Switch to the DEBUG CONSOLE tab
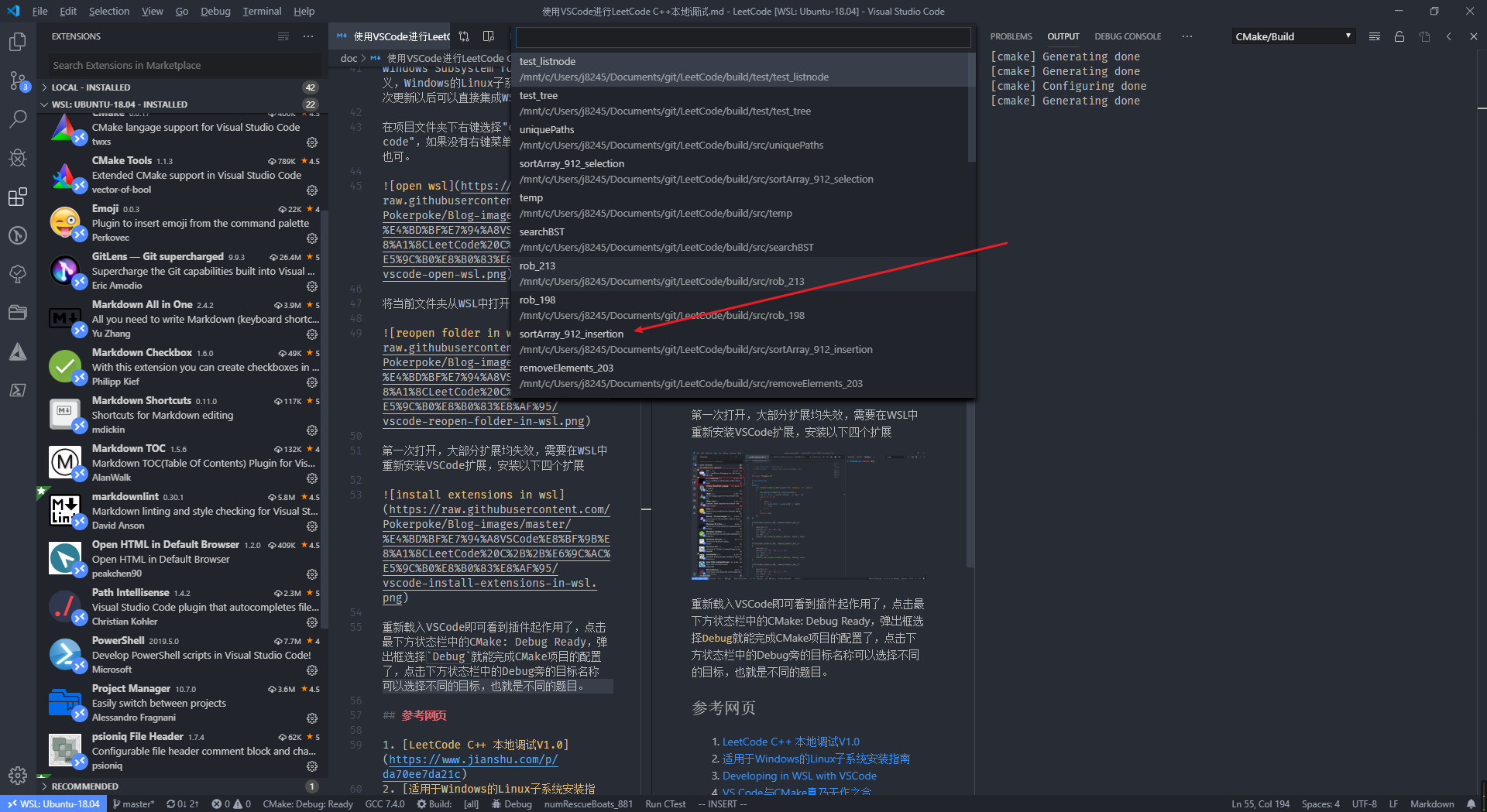This screenshot has height=812, width=1487. [x=1128, y=36]
